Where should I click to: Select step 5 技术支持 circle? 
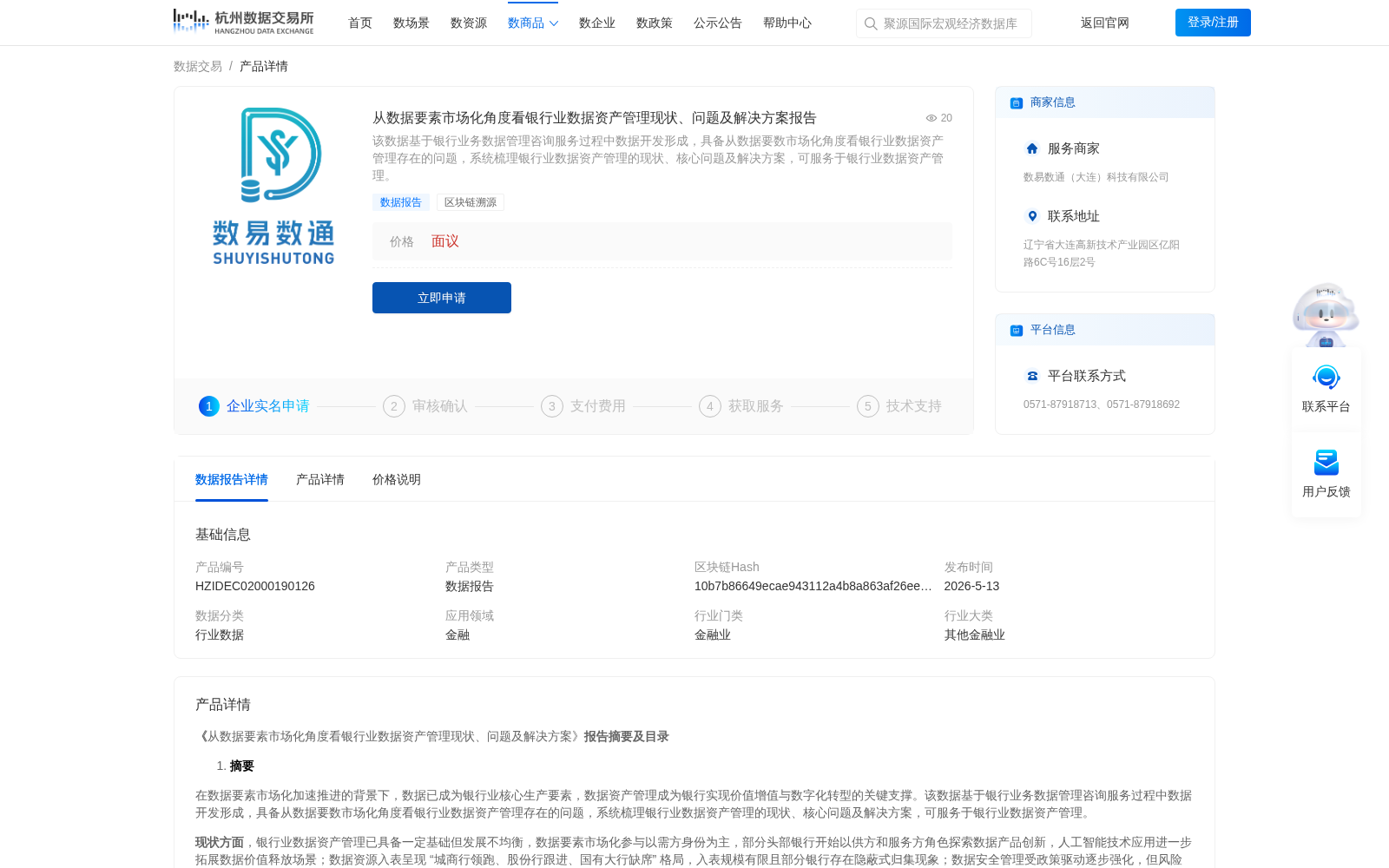(868, 406)
